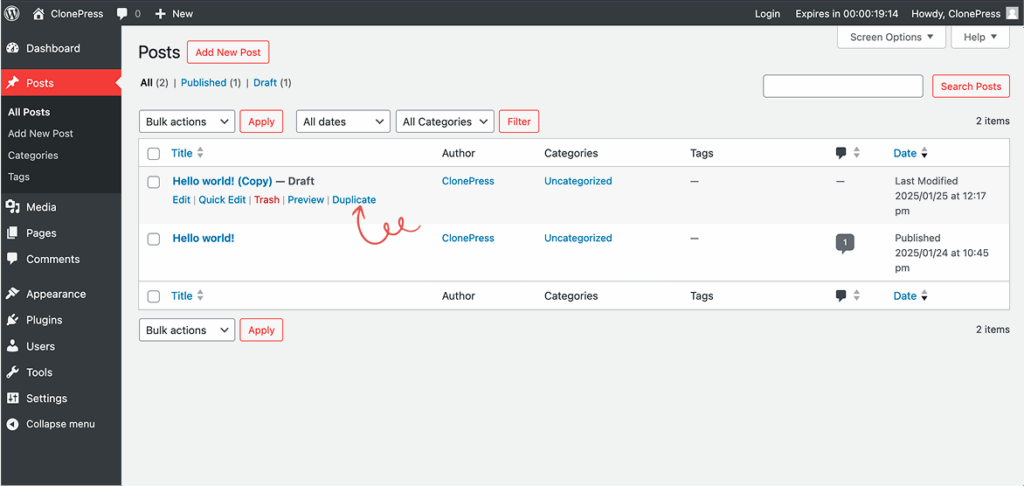Click the Dashboard gauge icon
Viewport: 1024px width, 486px height.
(x=12, y=48)
